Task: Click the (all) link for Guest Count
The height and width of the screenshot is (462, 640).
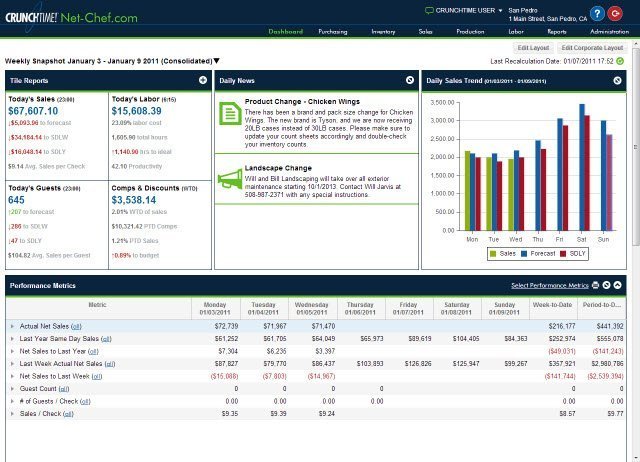Action: tap(64, 389)
